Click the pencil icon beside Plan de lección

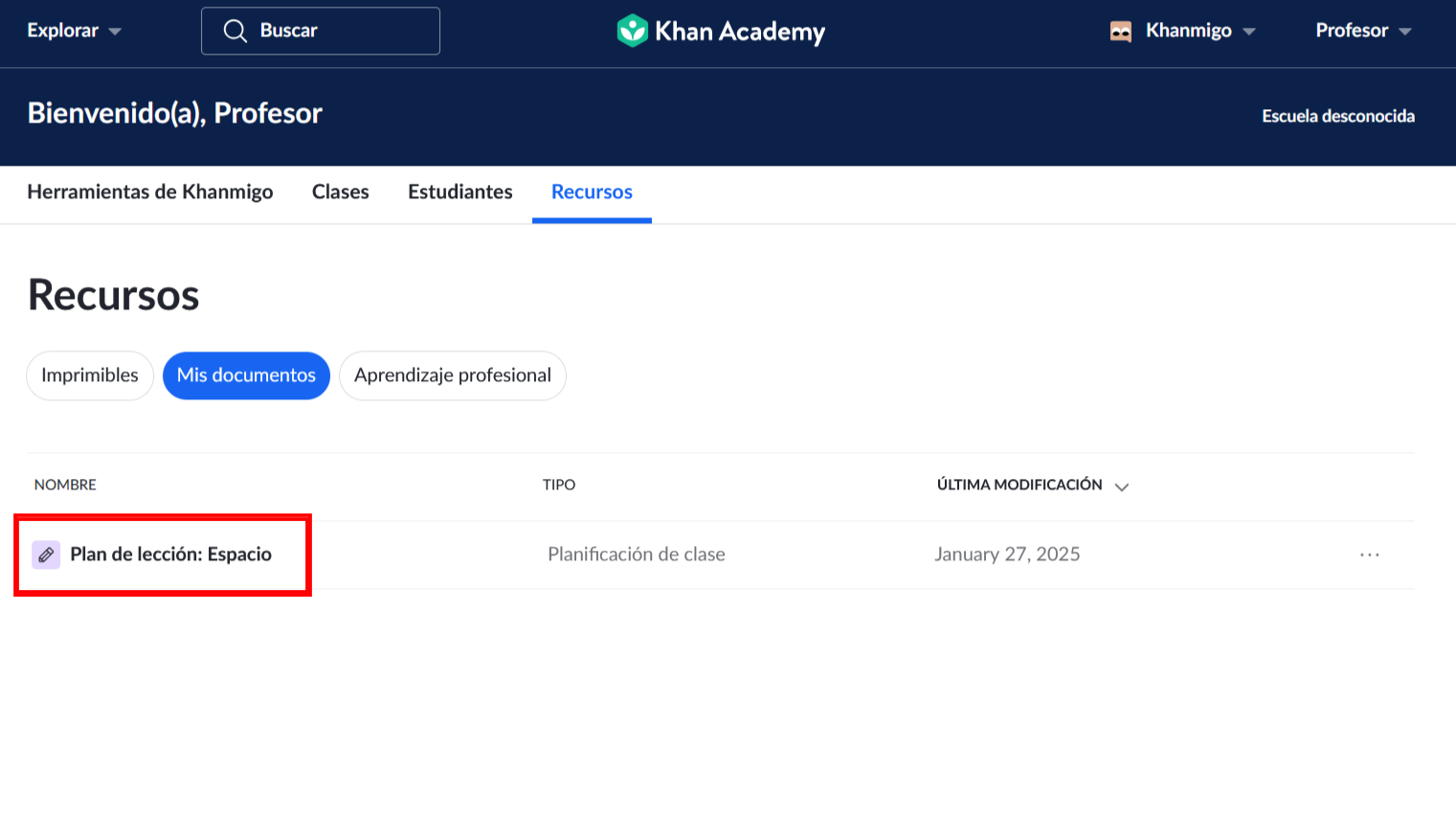[x=46, y=555]
